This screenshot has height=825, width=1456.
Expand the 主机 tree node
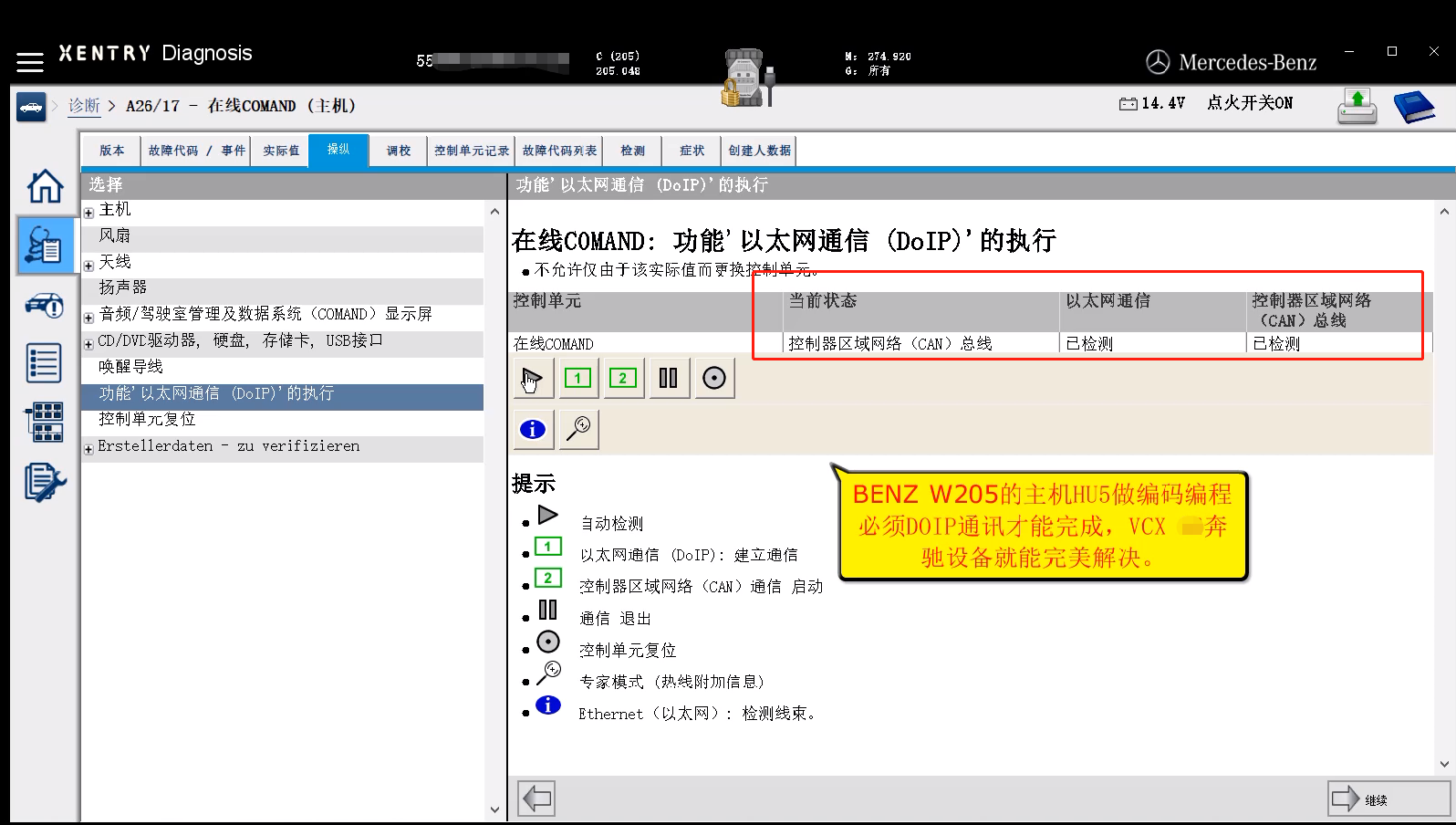[x=88, y=213]
